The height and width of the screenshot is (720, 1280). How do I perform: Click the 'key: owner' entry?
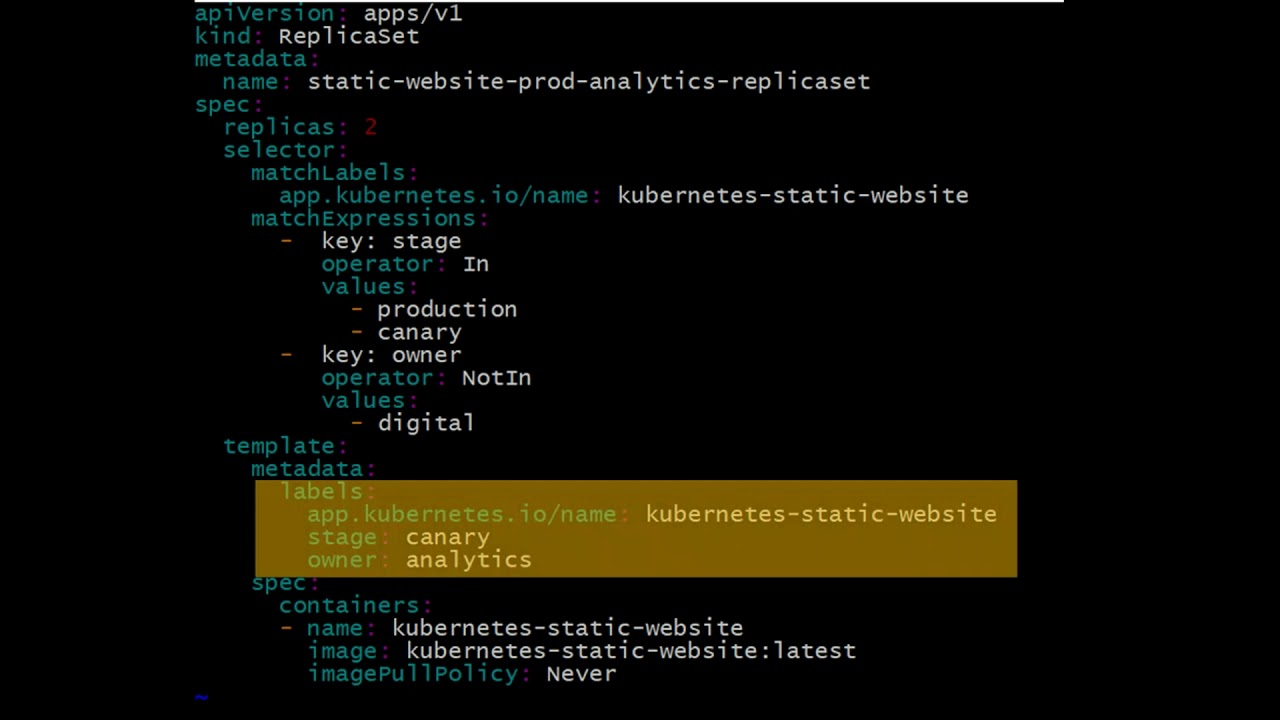(391, 355)
